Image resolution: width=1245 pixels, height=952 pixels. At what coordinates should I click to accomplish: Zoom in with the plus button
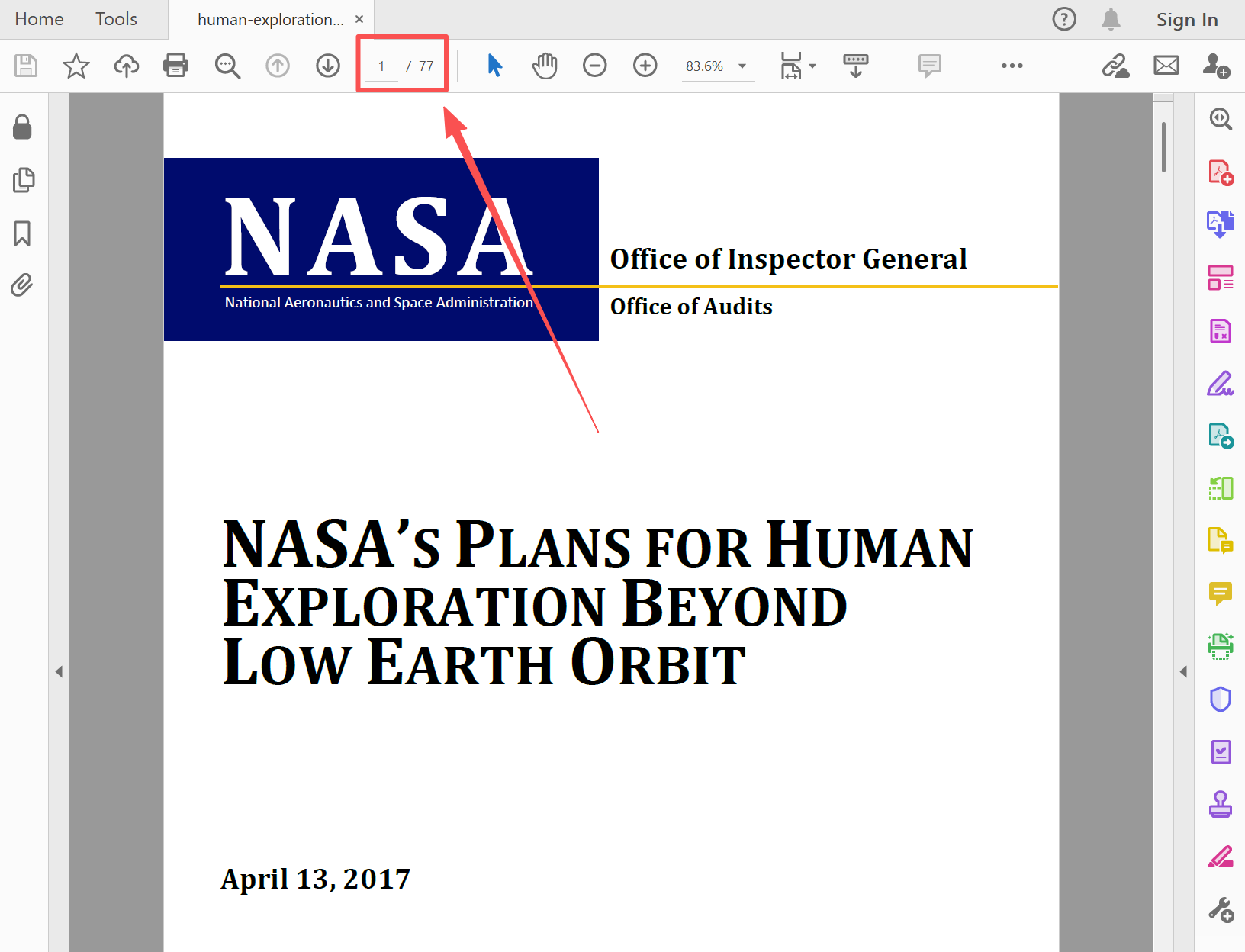coord(645,66)
